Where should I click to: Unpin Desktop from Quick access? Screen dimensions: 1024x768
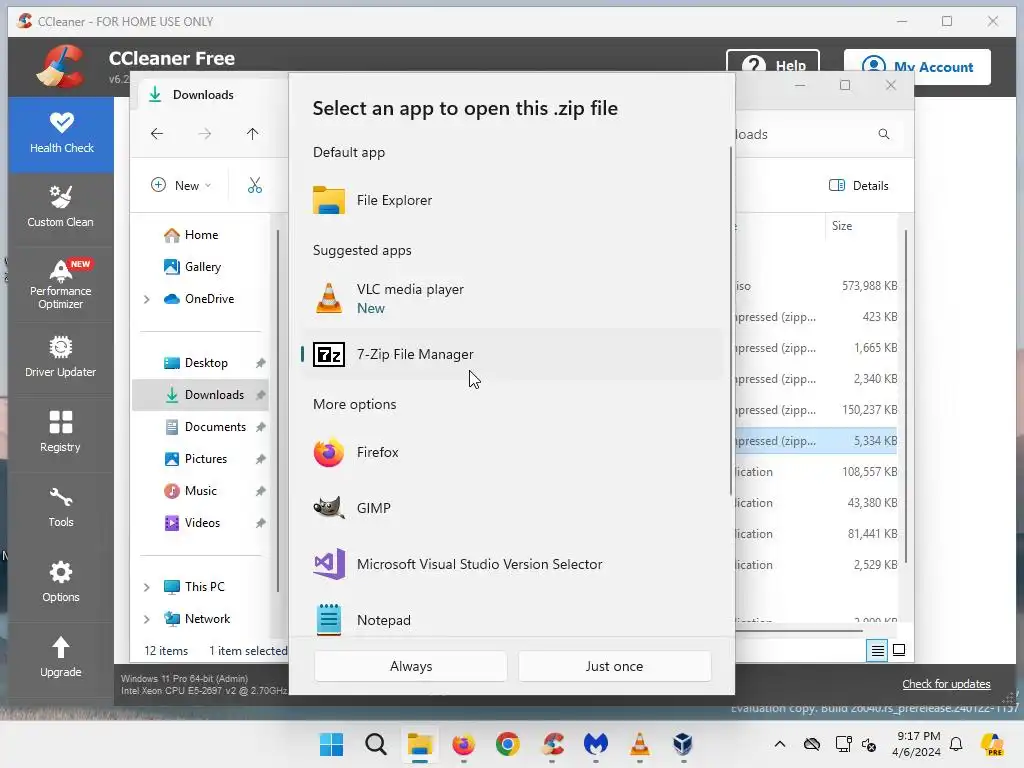tap(261, 363)
